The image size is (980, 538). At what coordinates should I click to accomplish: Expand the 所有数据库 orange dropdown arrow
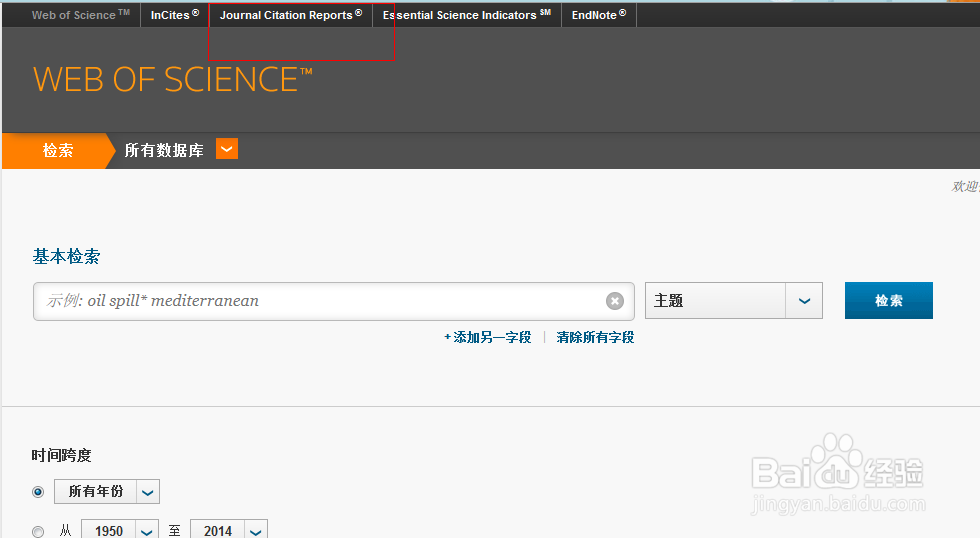pyautogui.click(x=227, y=149)
